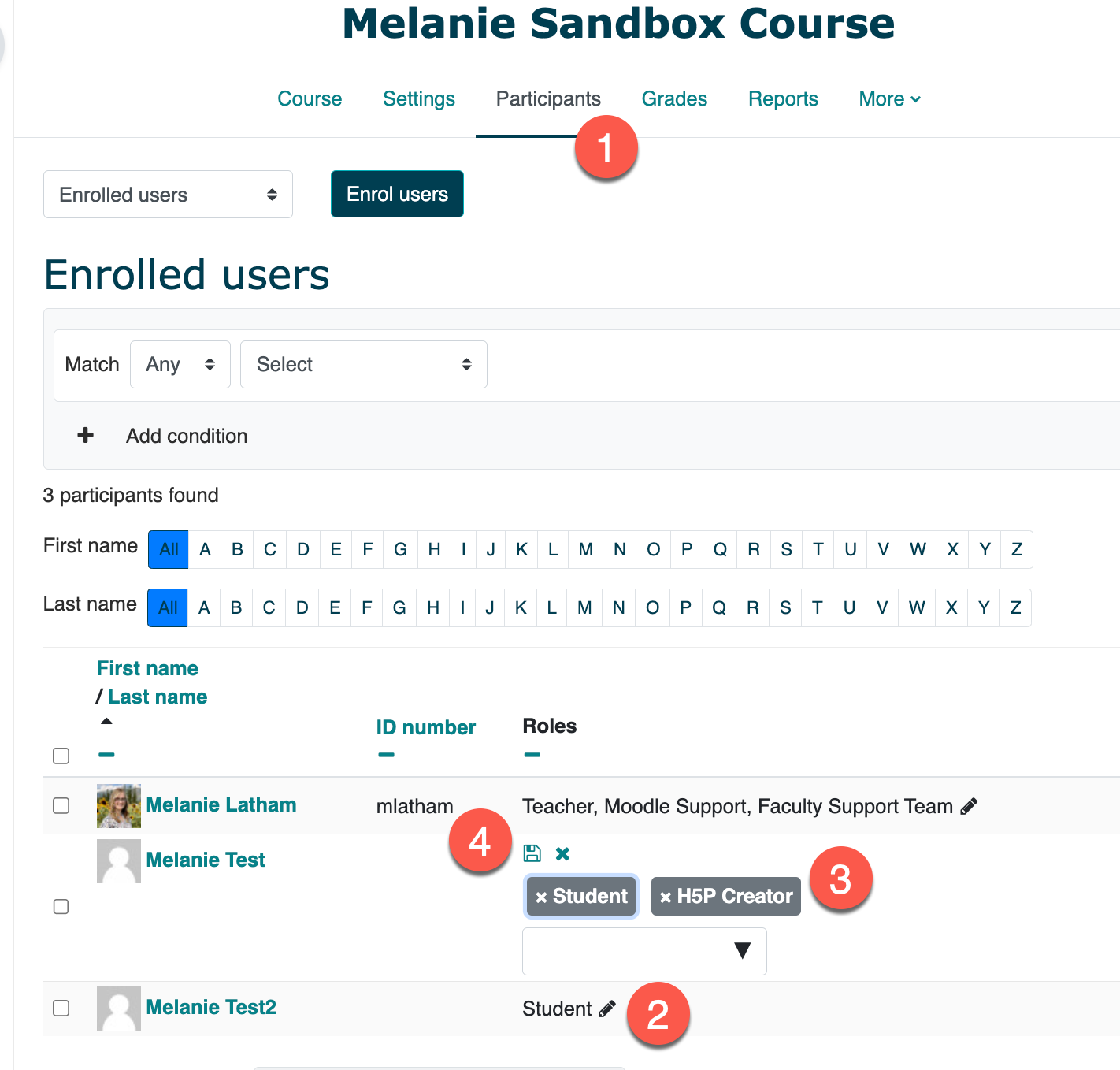Screen dimensions: 1120x1070
Task: Check the box for Melanie Test2
Action: [61, 1008]
